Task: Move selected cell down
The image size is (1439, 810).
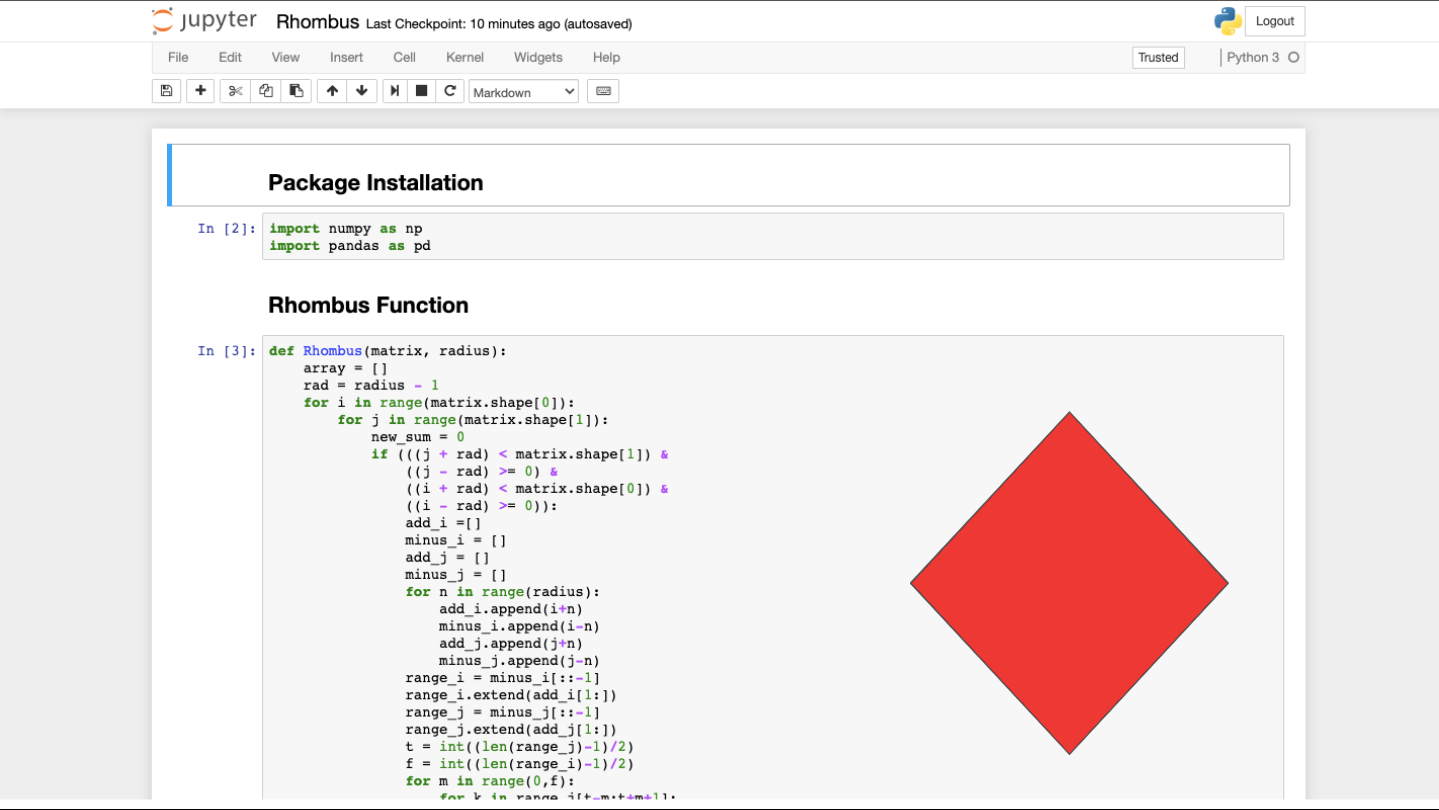Action: 361,91
